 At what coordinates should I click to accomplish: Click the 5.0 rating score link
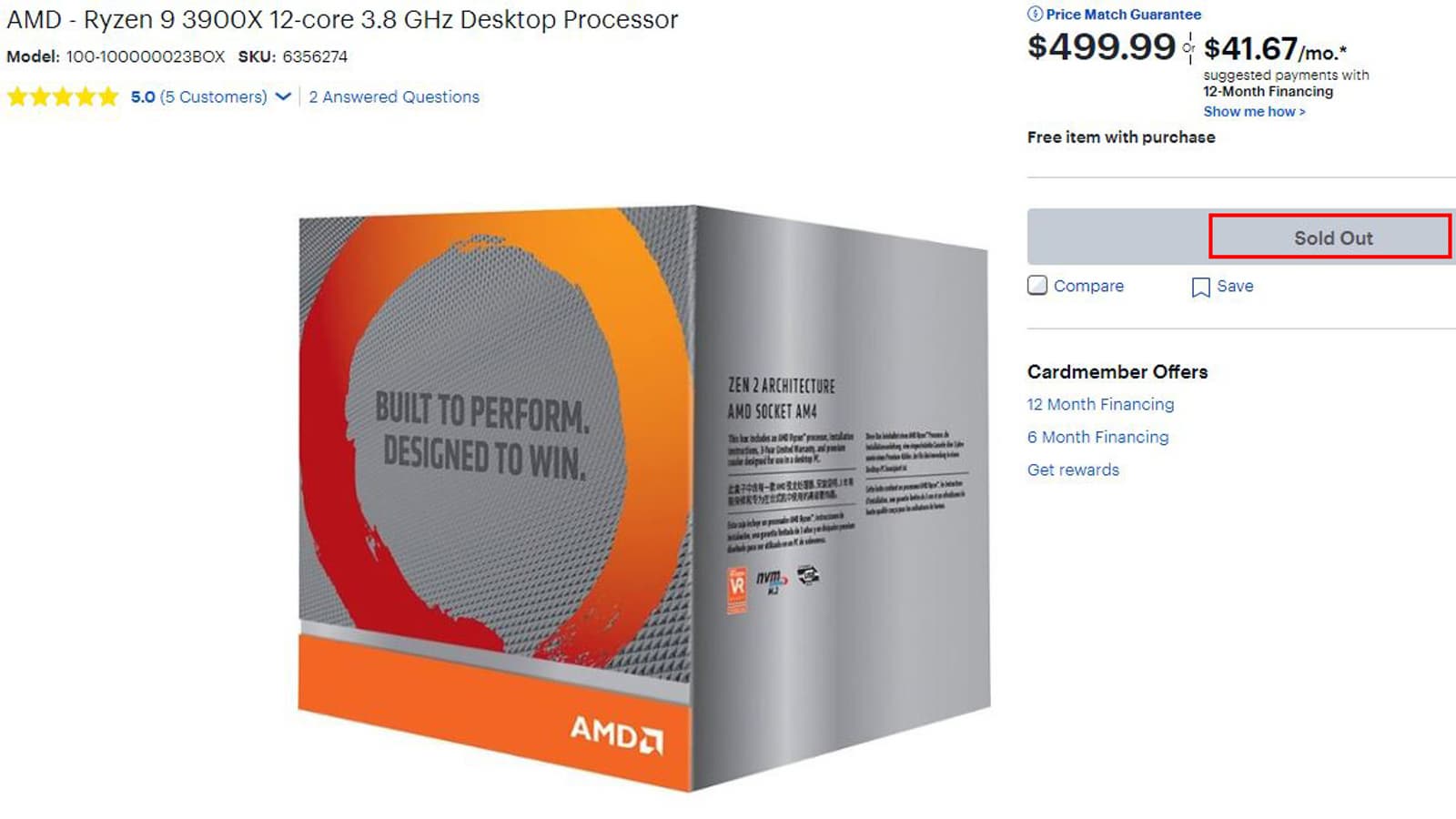pos(143,97)
